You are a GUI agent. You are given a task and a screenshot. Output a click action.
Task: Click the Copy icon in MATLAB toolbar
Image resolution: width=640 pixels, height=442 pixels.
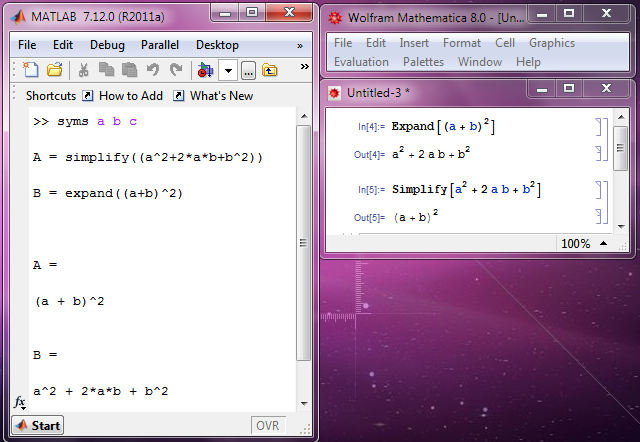coord(107,70)
